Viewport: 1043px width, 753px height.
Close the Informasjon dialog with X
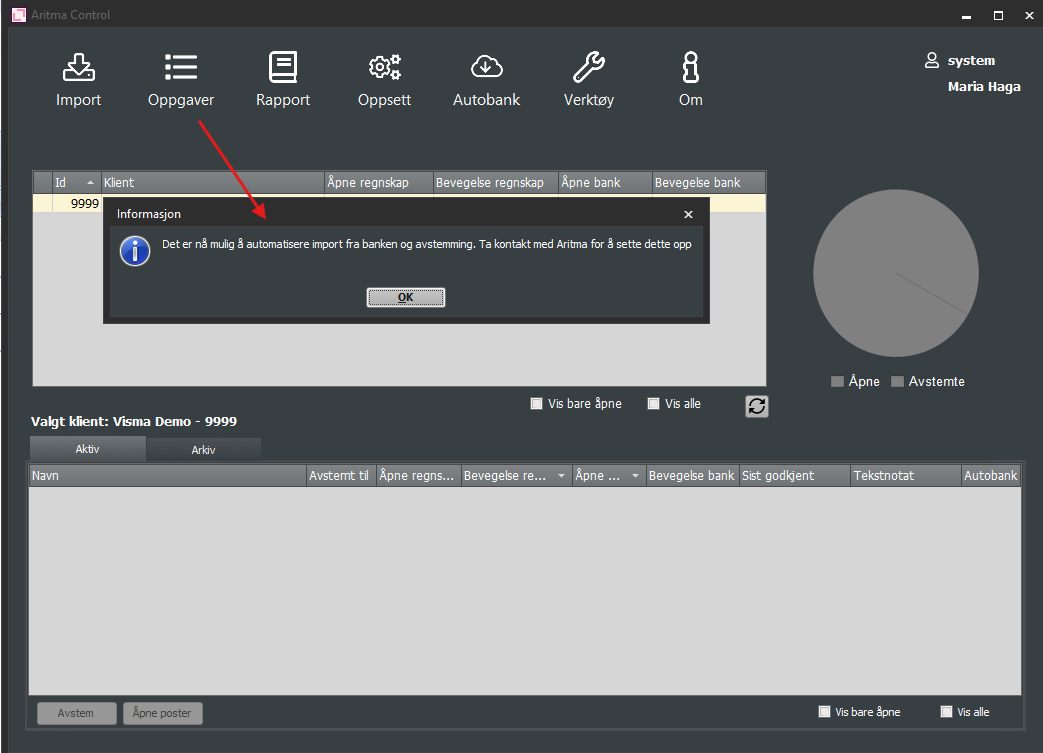coord(688,214)
